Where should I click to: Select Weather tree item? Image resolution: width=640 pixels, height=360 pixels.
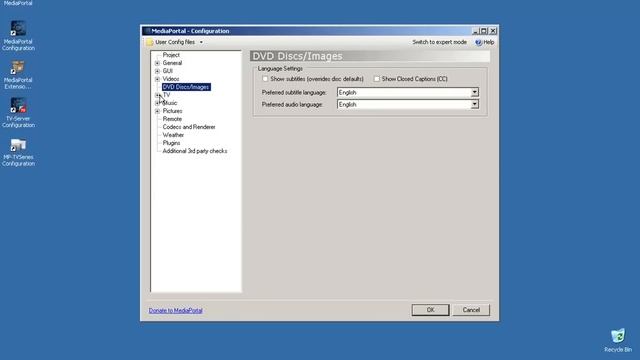point(173,135)
